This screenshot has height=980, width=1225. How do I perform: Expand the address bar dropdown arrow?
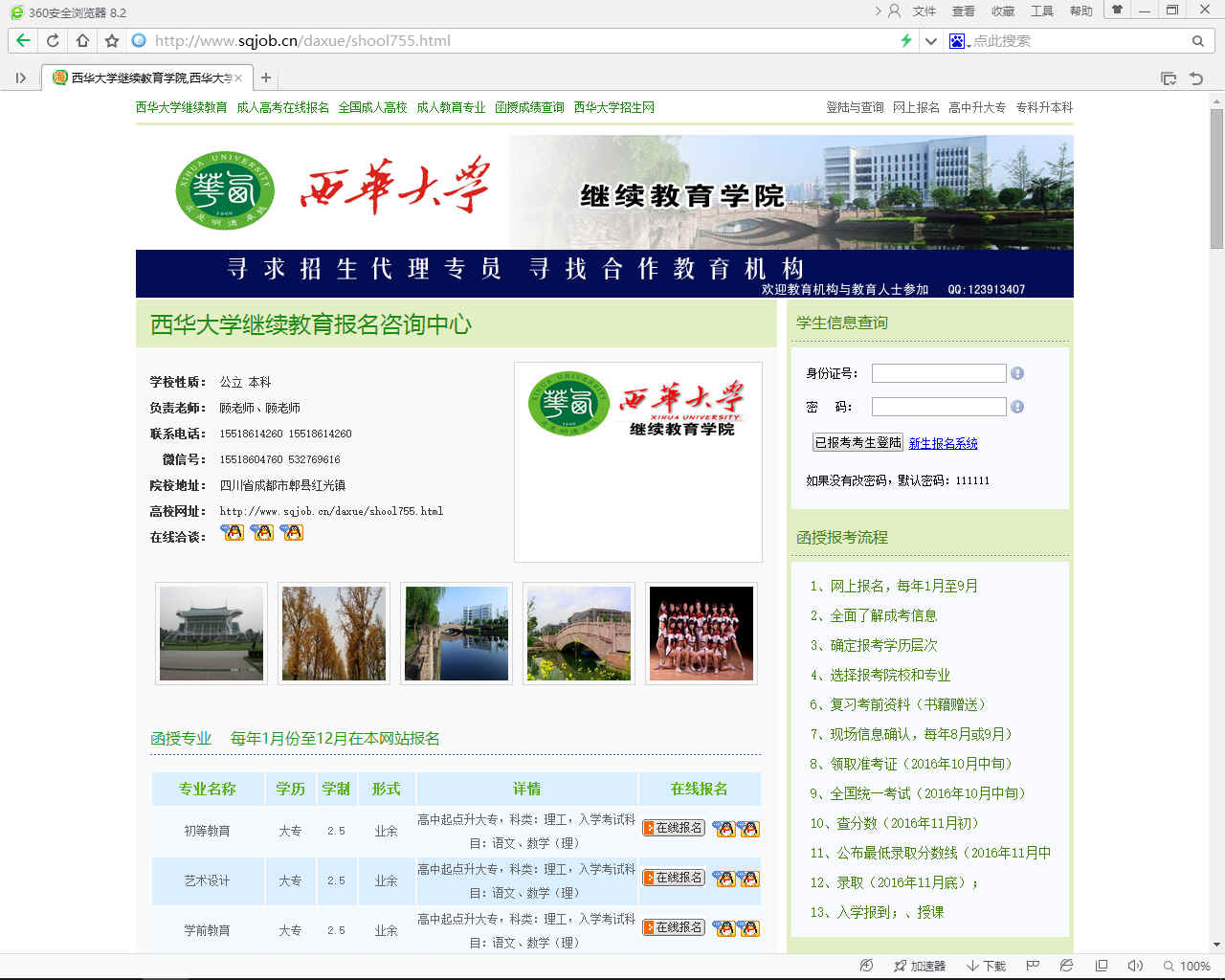pos(930,41)
